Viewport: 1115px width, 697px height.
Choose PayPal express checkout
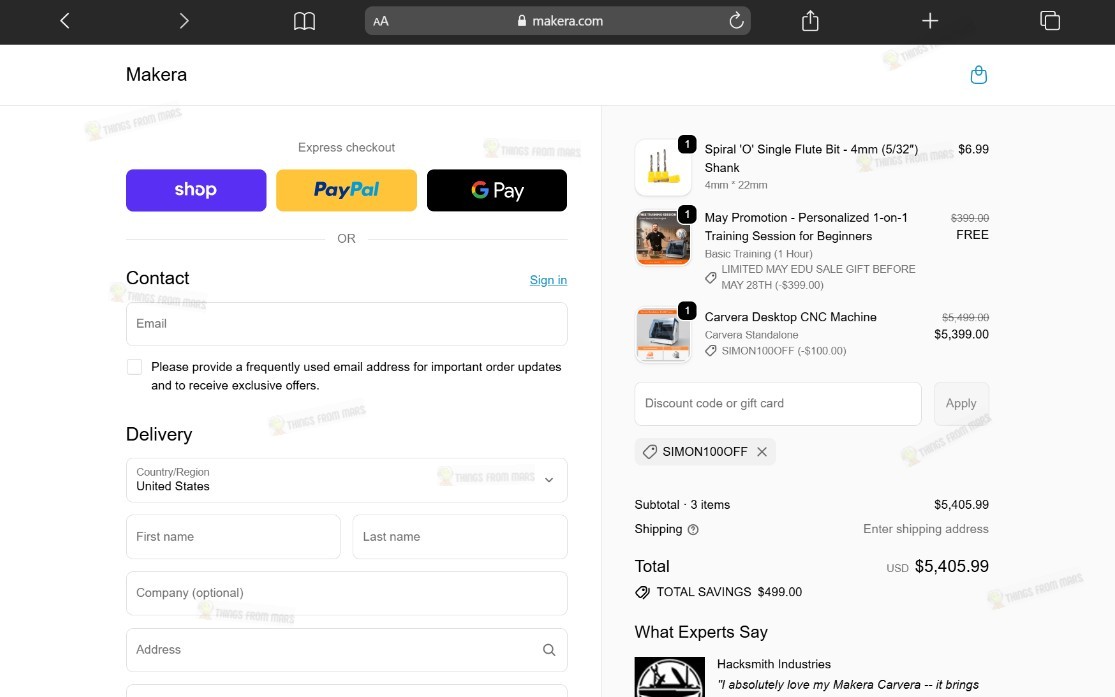pos(346,190)
